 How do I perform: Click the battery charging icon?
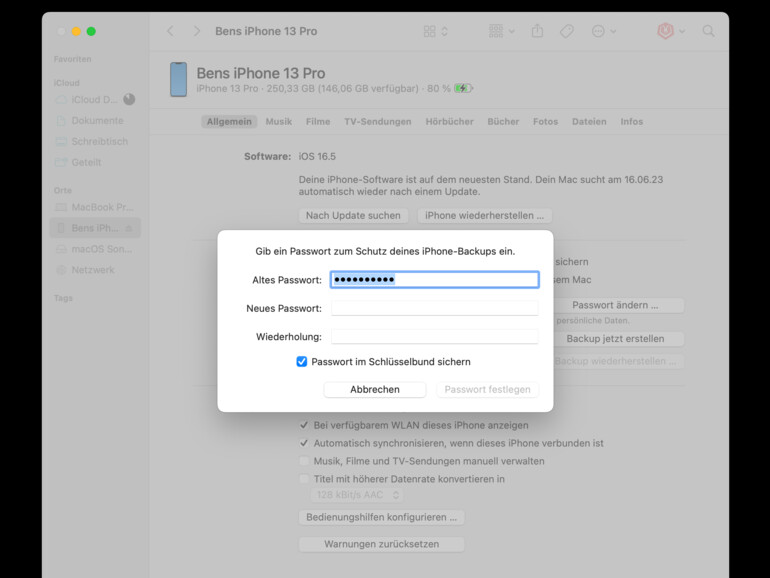[x=463, y=88]
